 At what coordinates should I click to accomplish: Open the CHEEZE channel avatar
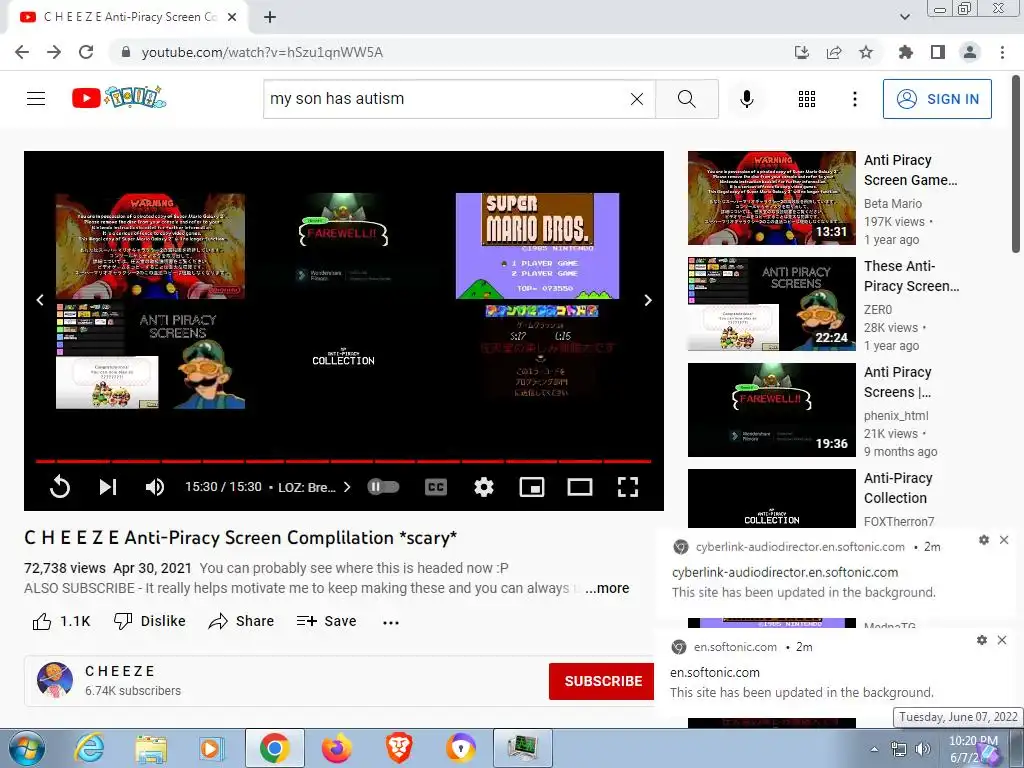pos(55,680)
